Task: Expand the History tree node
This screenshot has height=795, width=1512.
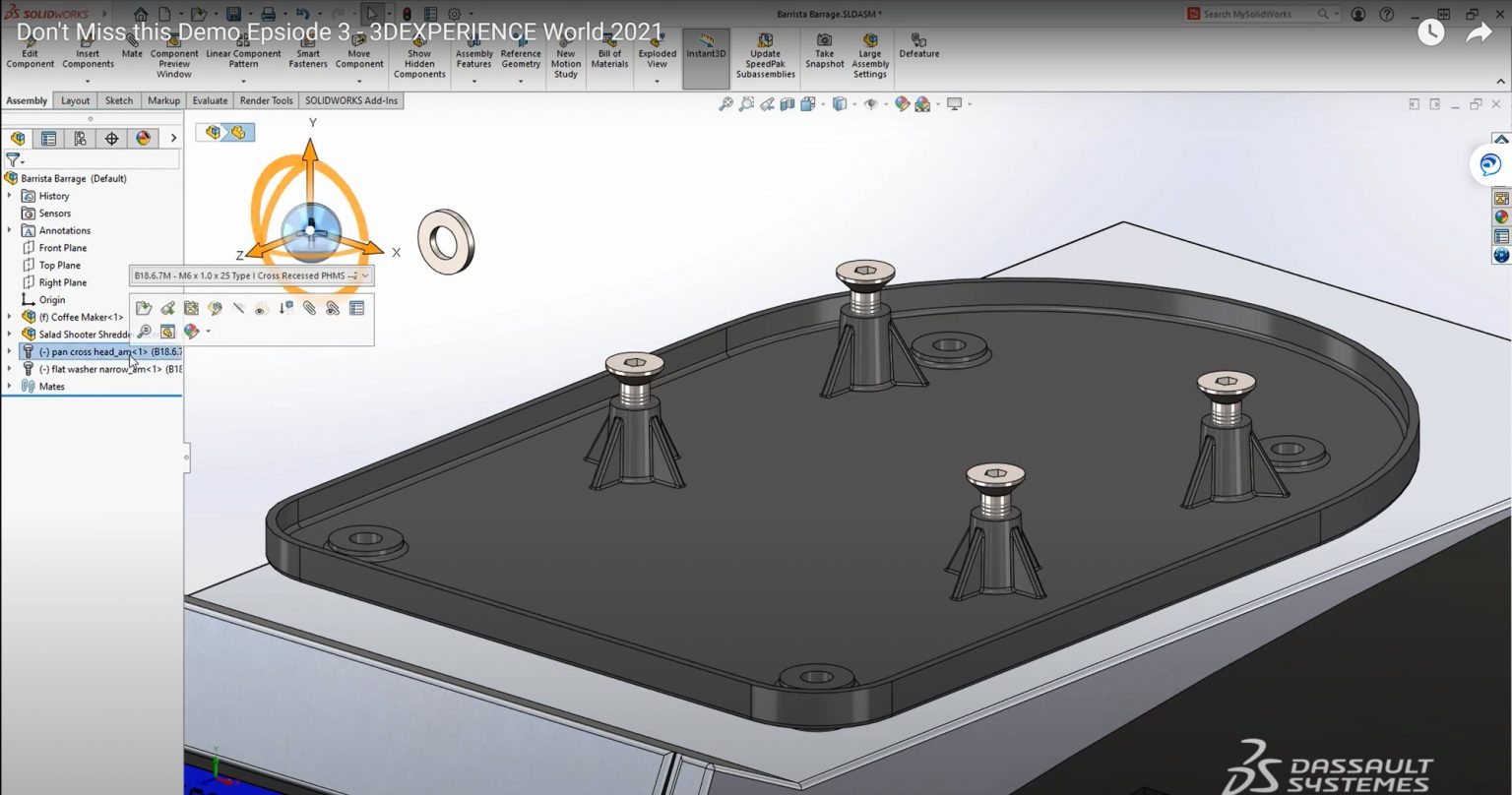Action: tap(10, 196)
